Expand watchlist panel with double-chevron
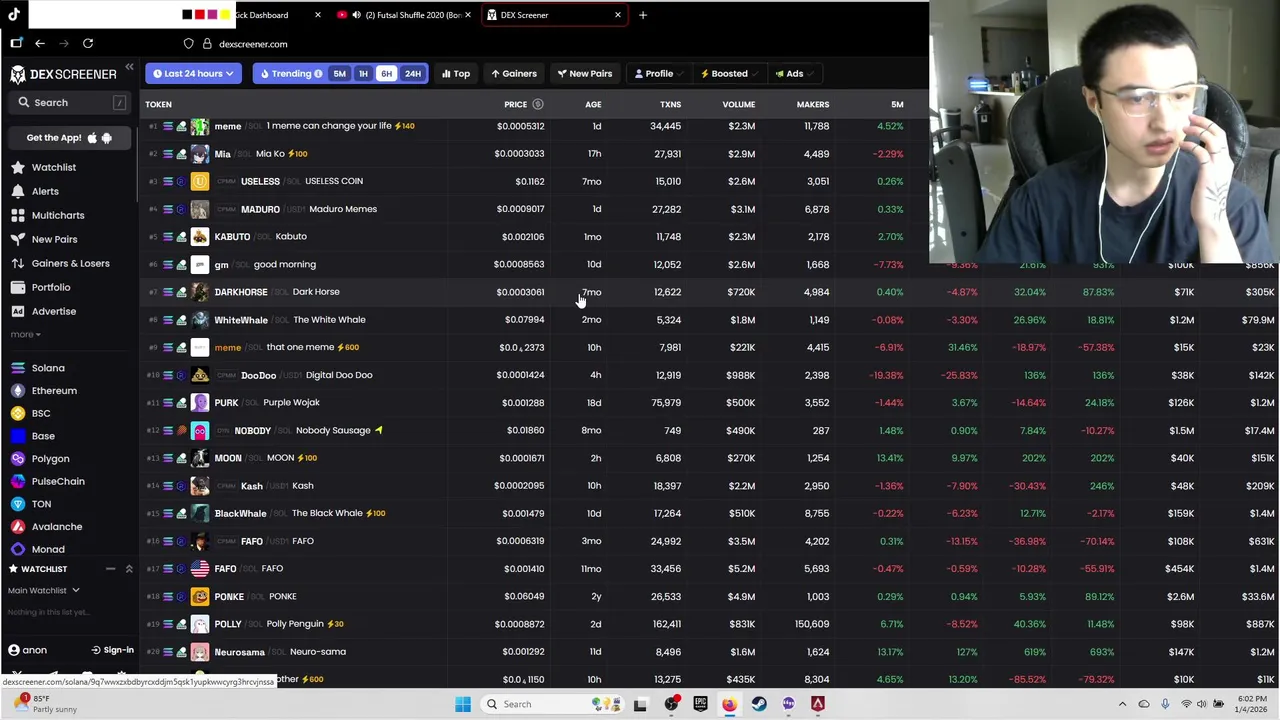 click(129, 569)
